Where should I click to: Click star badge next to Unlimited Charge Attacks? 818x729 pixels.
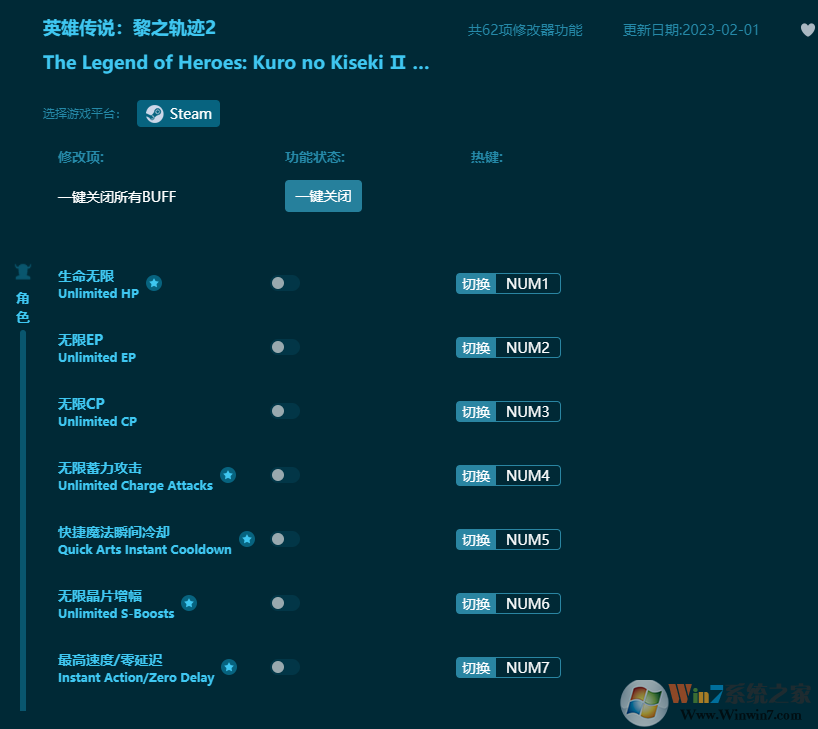228,475
